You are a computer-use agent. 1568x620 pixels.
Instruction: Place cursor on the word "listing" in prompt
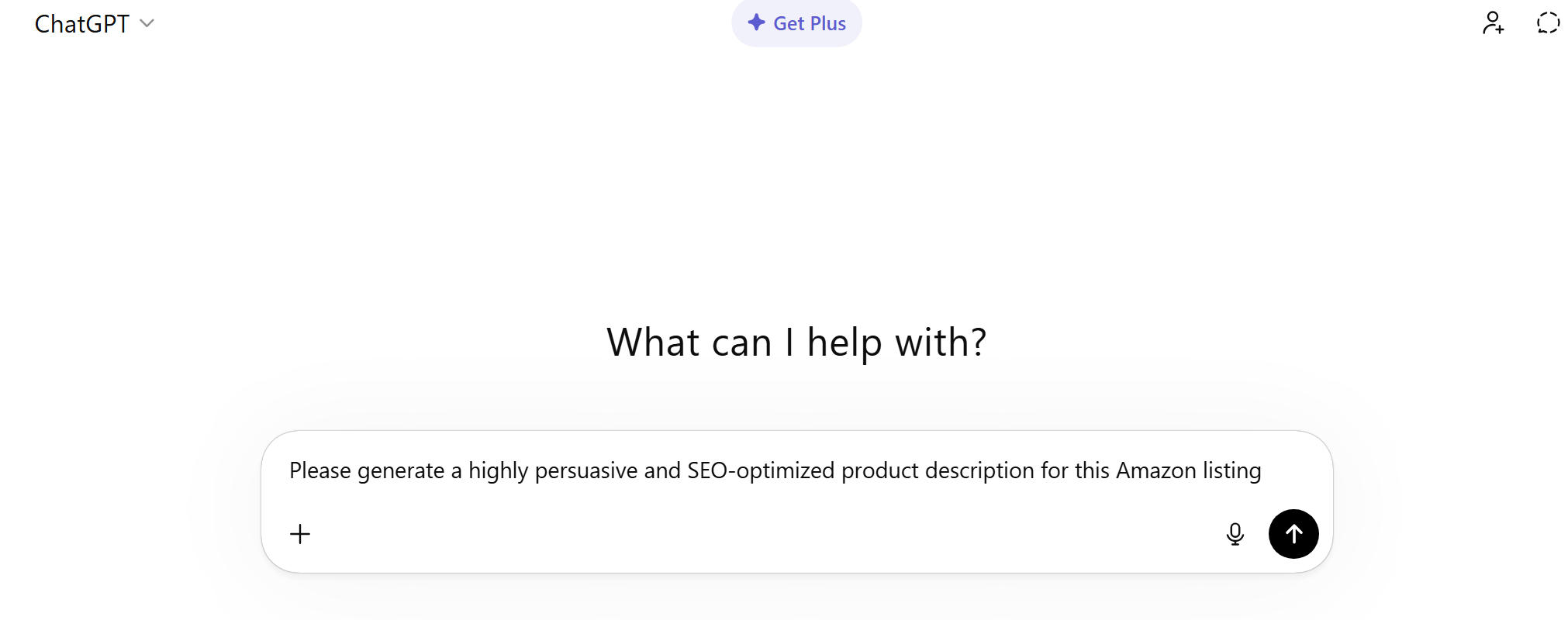coord(1231,470)
